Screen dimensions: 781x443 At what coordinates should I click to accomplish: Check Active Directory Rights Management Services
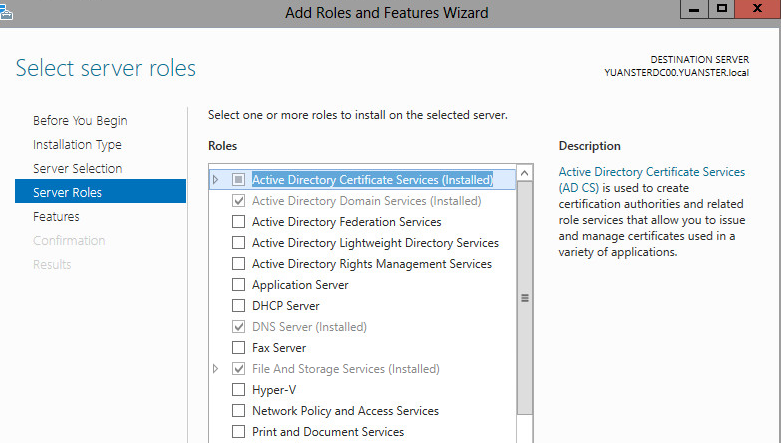[239, 263]
